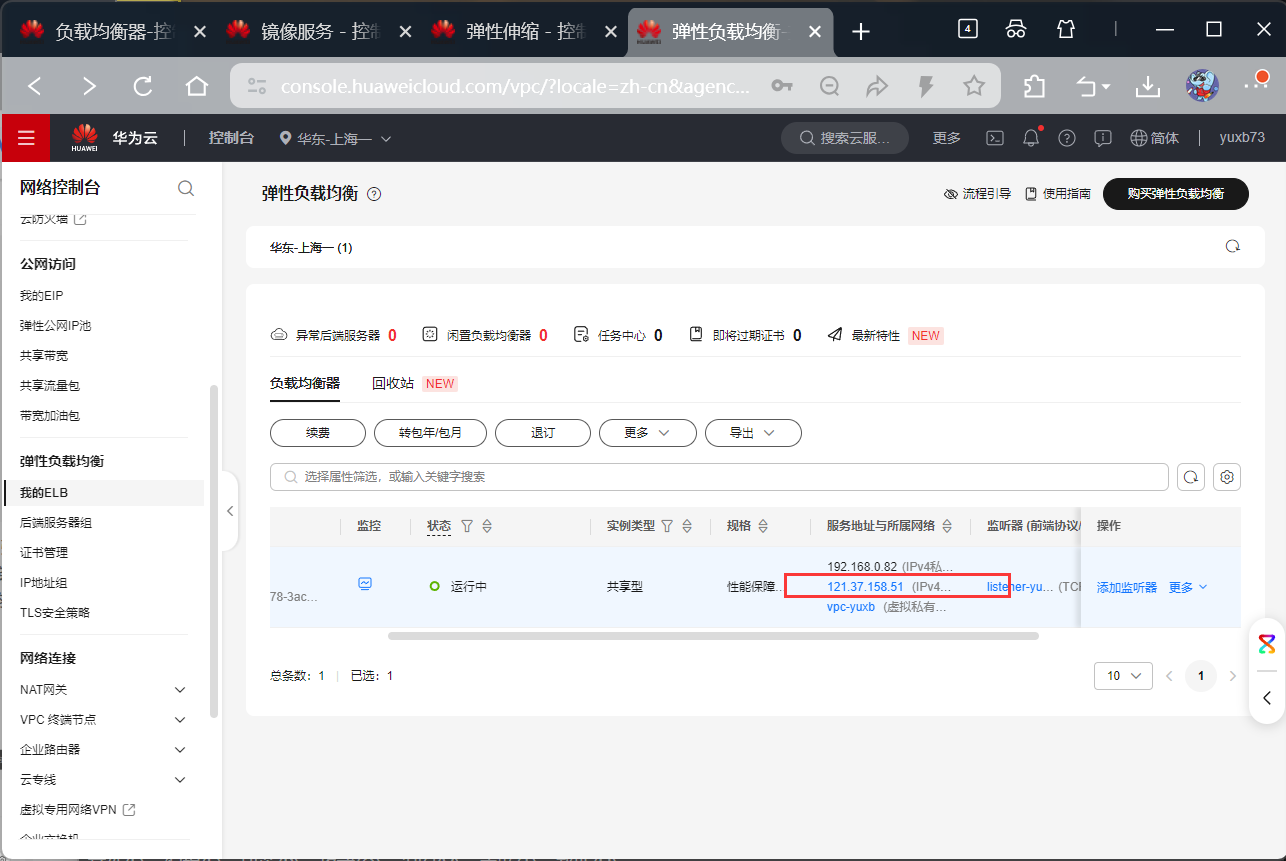Change page size dropdown showing 10
The height and width of the screenshot is (861, 1286).
tap(1123, 676)
